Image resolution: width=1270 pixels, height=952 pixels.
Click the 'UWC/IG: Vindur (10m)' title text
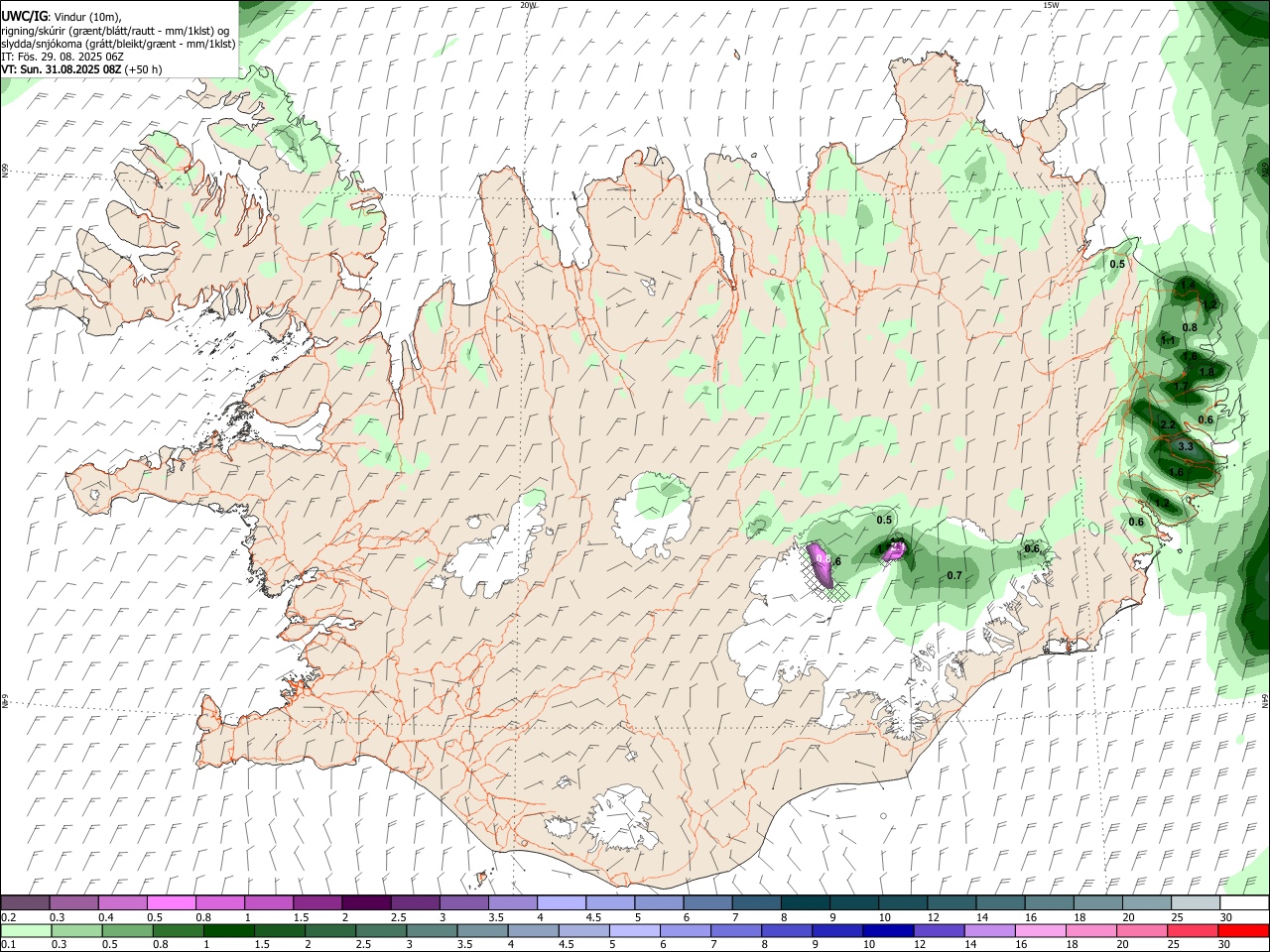point(61,16)
